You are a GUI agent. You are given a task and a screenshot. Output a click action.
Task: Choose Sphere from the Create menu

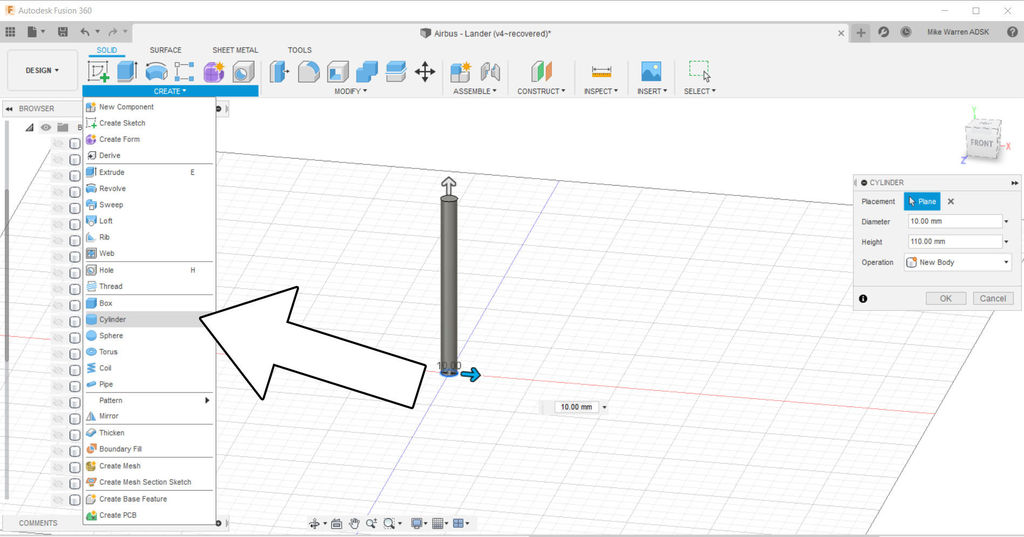150,336
